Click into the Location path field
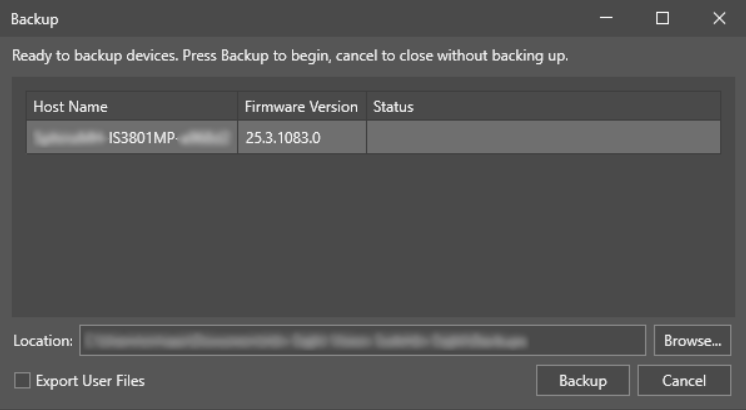 pos(362,340)
